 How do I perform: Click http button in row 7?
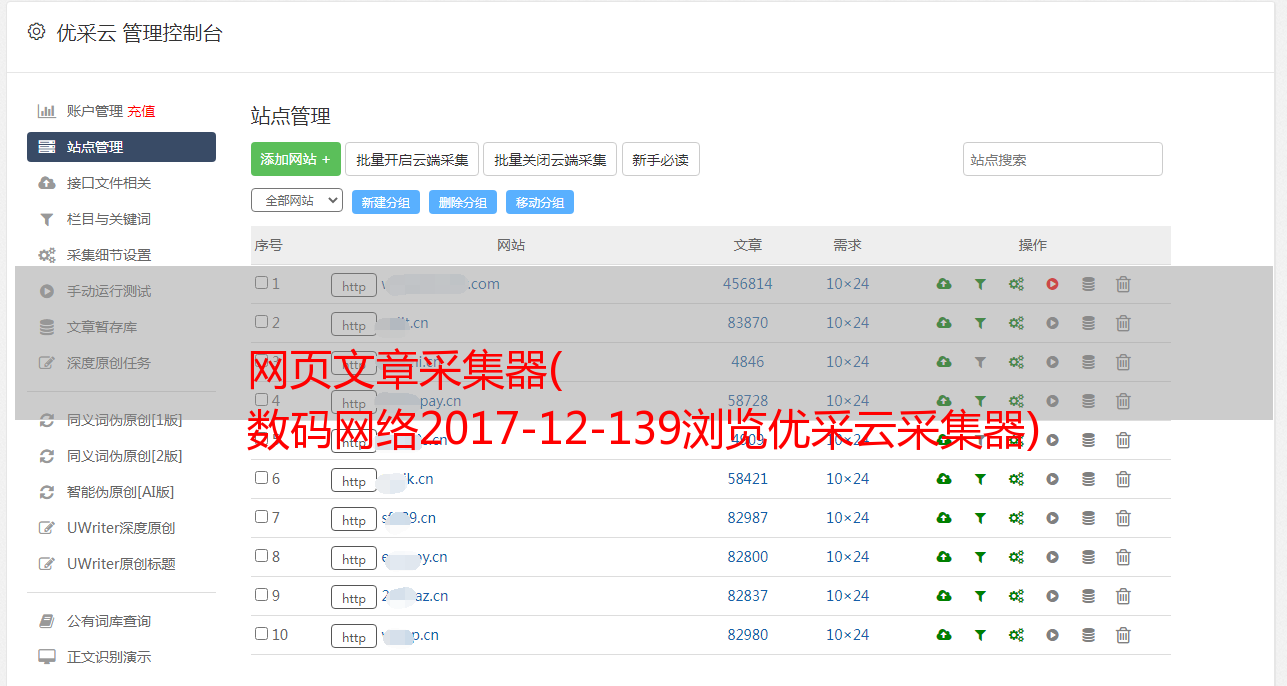pyautogui.click(x=354, y=519)
